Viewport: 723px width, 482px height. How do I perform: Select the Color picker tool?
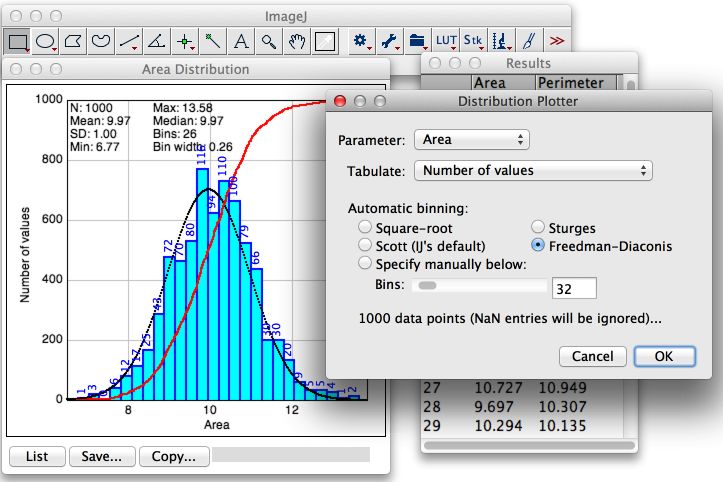coord(325,42)
